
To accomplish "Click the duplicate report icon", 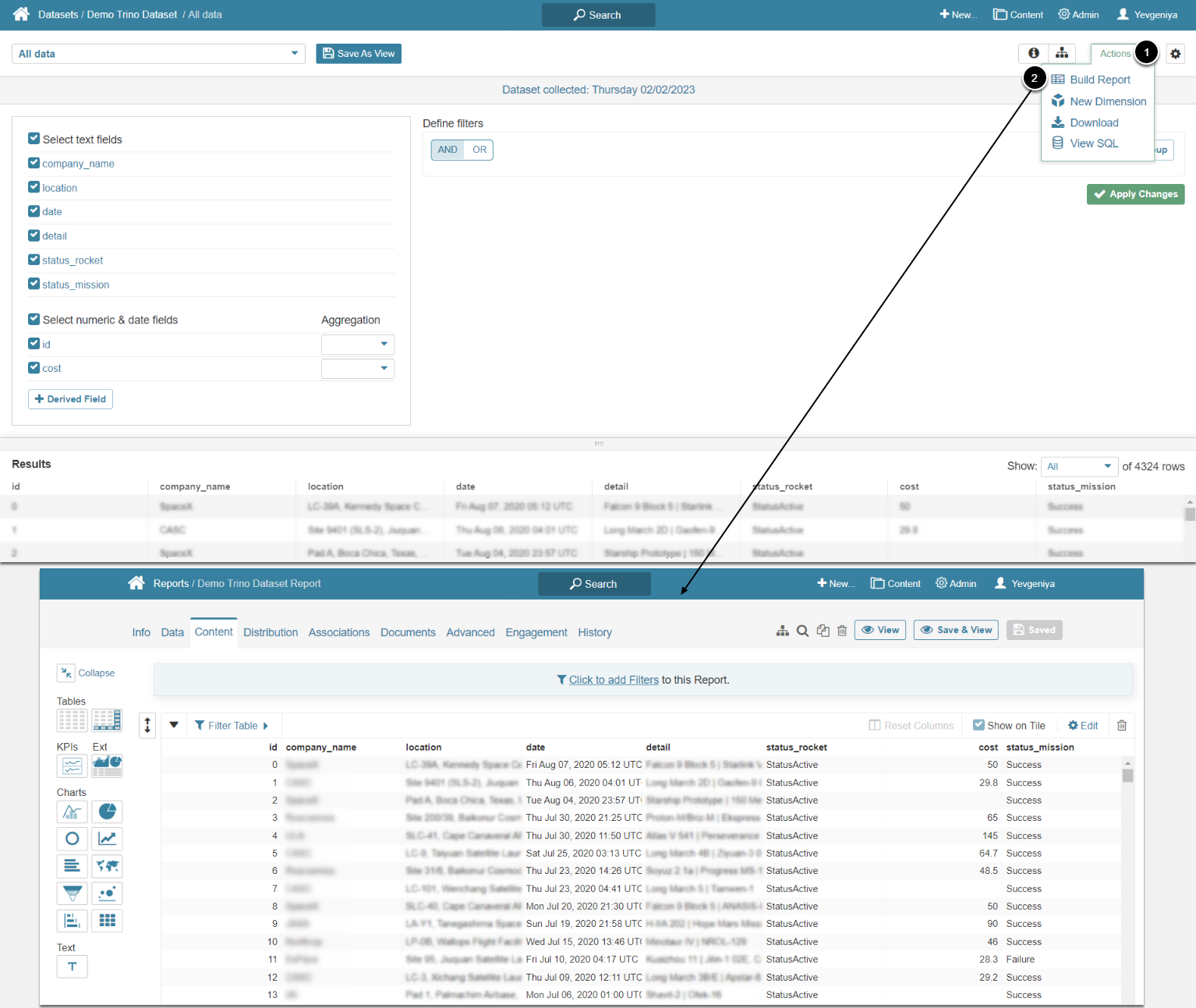I will [x=823, y=631].
